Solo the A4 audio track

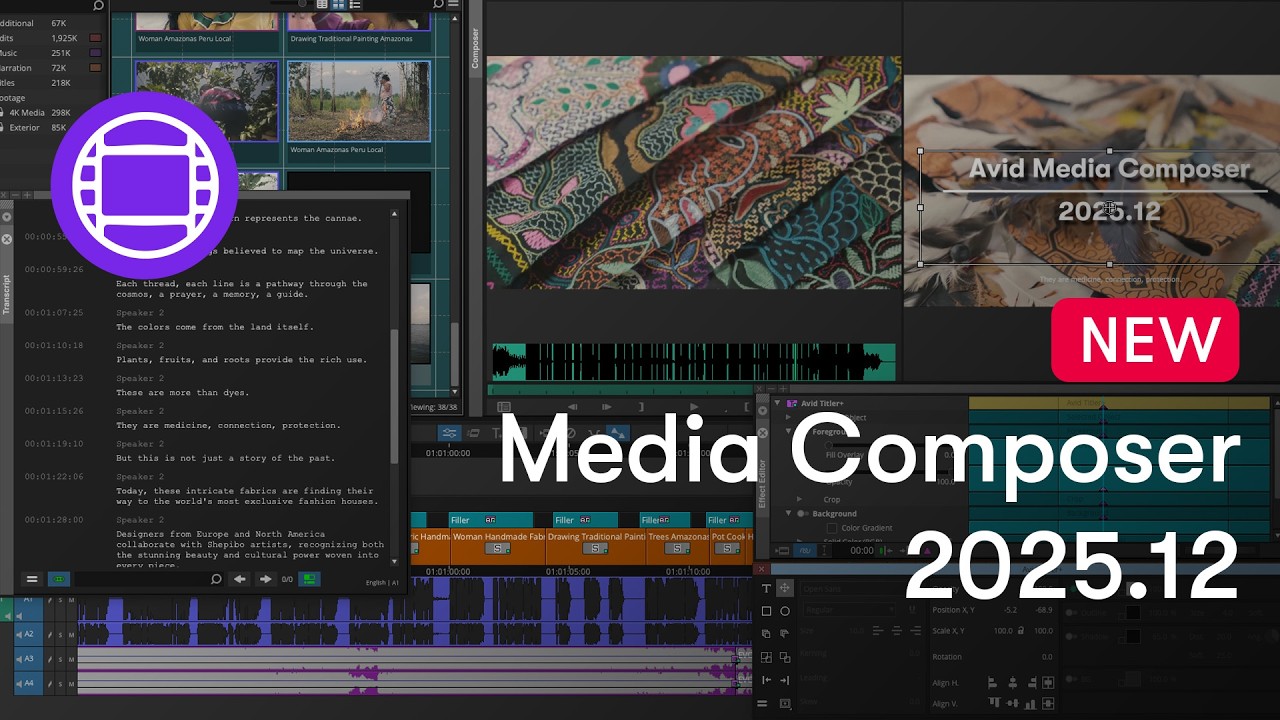tap(60, 684)
